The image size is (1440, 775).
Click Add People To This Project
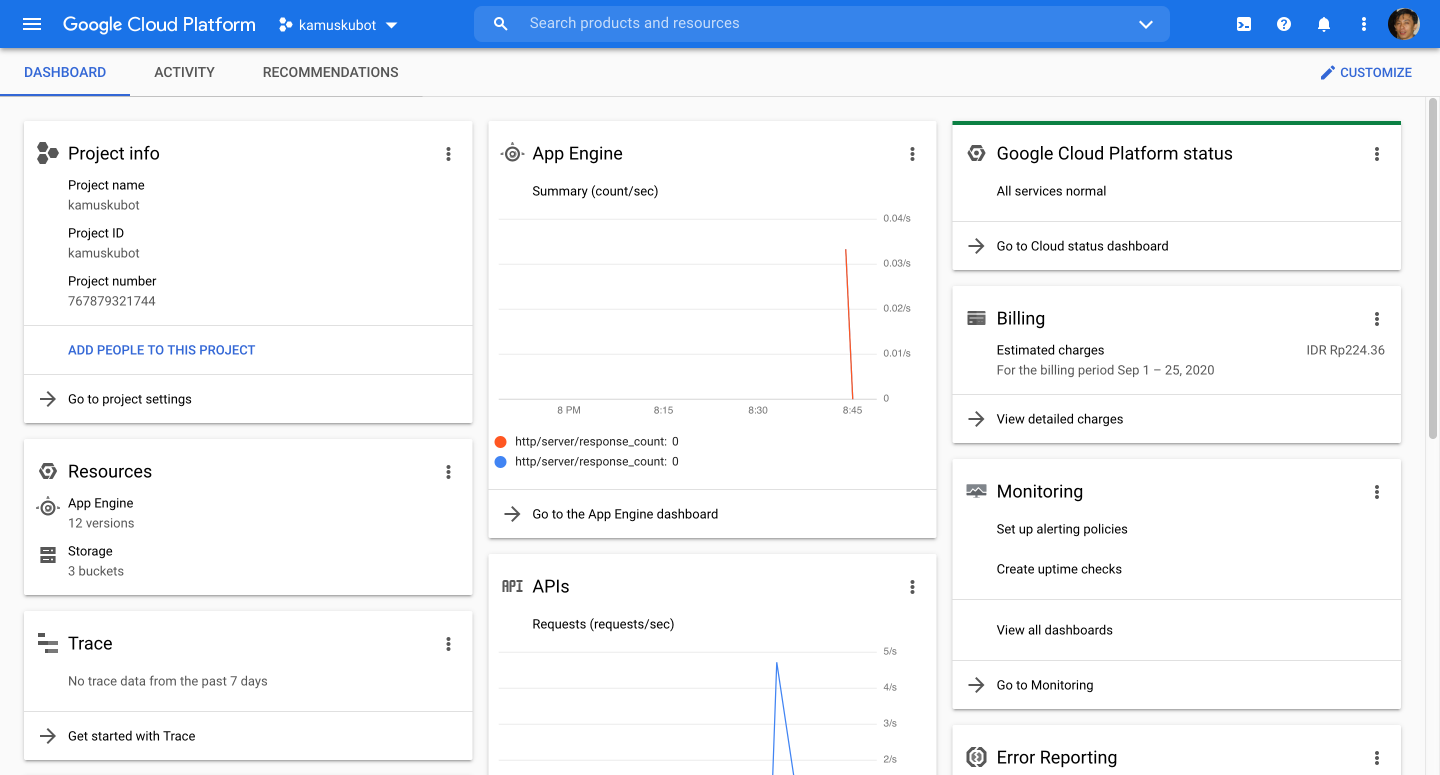(x=161, y=350)
